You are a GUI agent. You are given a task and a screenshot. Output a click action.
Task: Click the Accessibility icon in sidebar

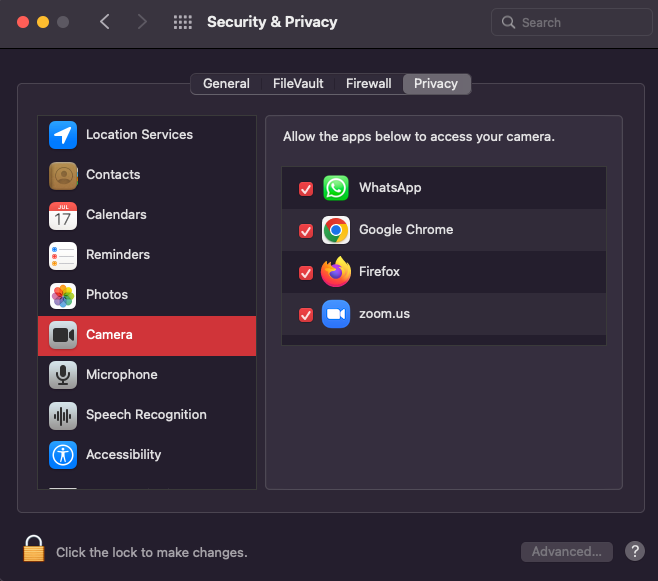pos(63,455)
